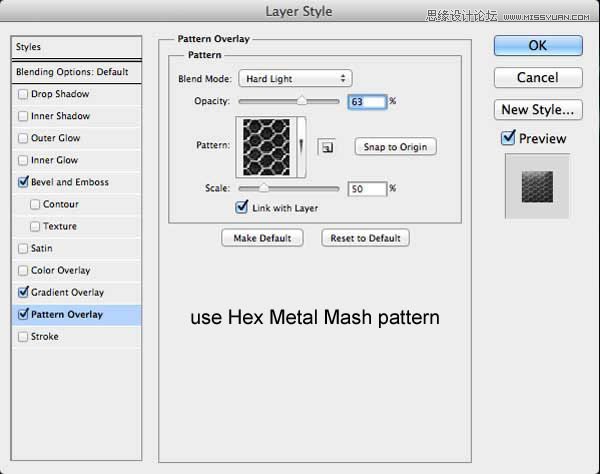The width and height of the screenshot is (600, 474).
Task: Enable the Inner Shadow checkbox
Action: click(x=23, y=116)
